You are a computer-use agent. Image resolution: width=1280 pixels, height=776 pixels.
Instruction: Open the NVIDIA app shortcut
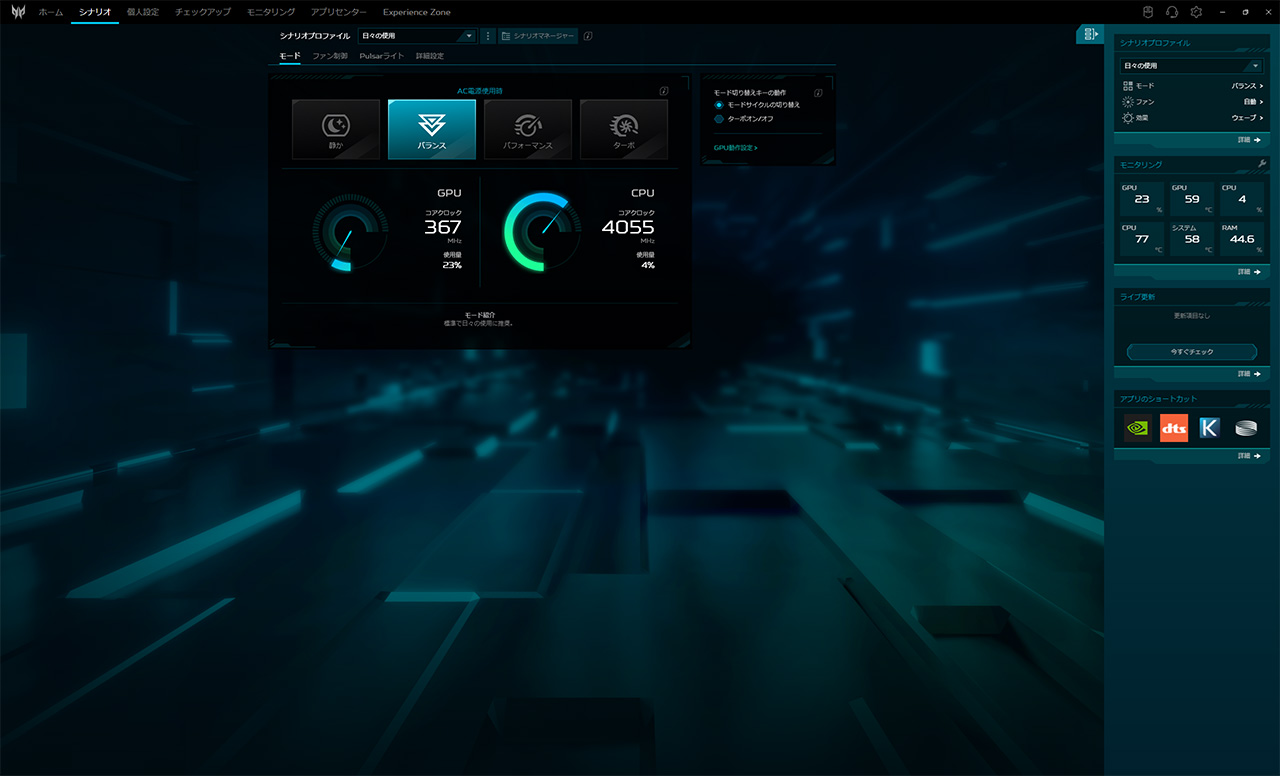coord(1137,428)
